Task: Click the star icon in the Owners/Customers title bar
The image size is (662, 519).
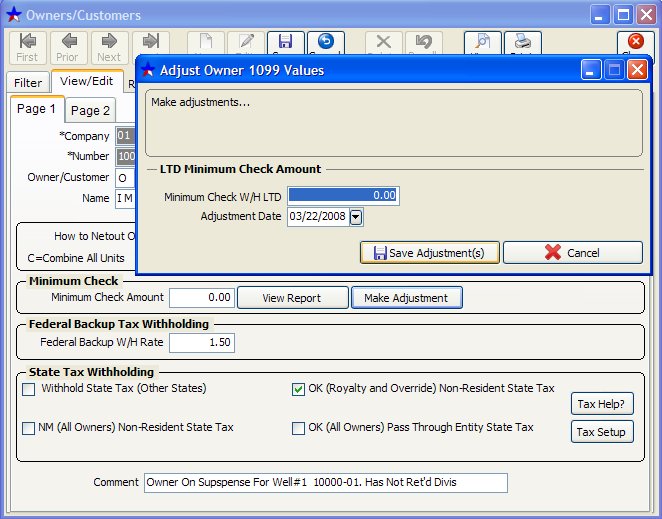Action: (x=14, y=15)
